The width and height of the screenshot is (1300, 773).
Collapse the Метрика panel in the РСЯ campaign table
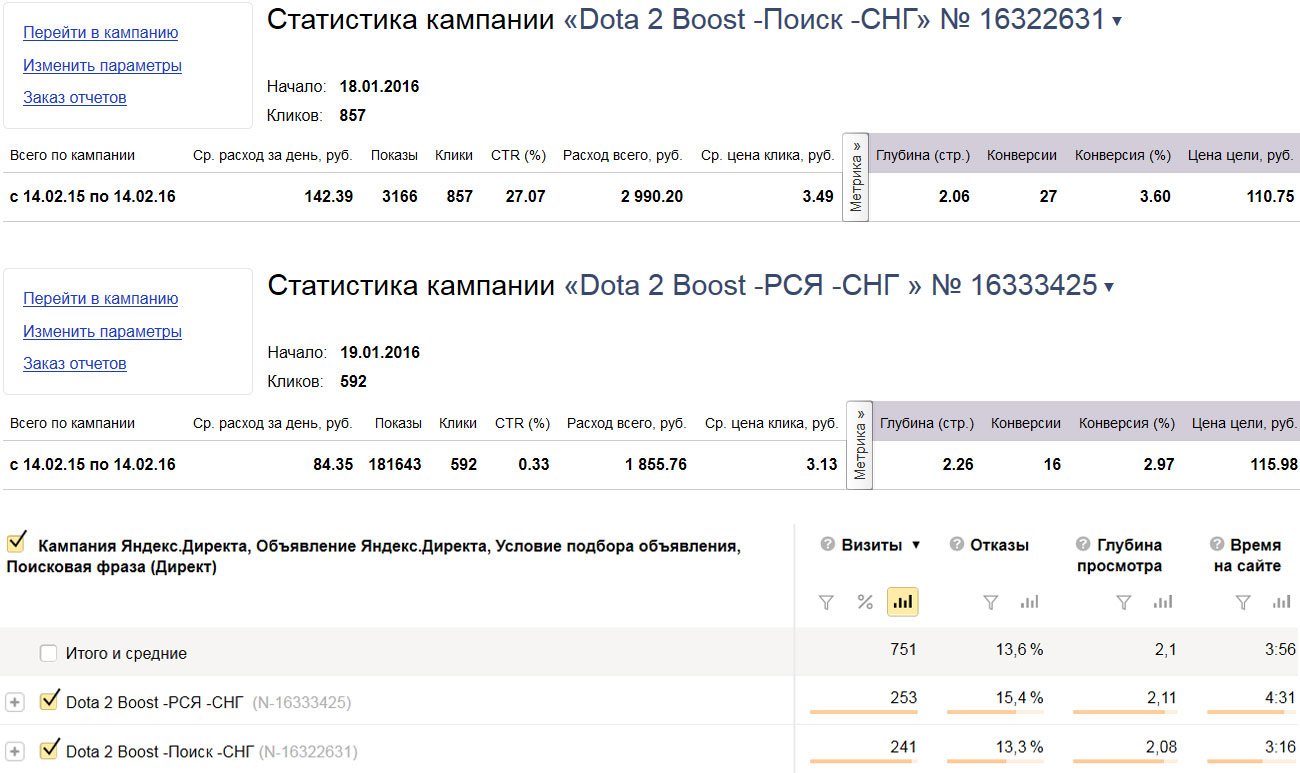pyautogui.click(x=860, y=445)
